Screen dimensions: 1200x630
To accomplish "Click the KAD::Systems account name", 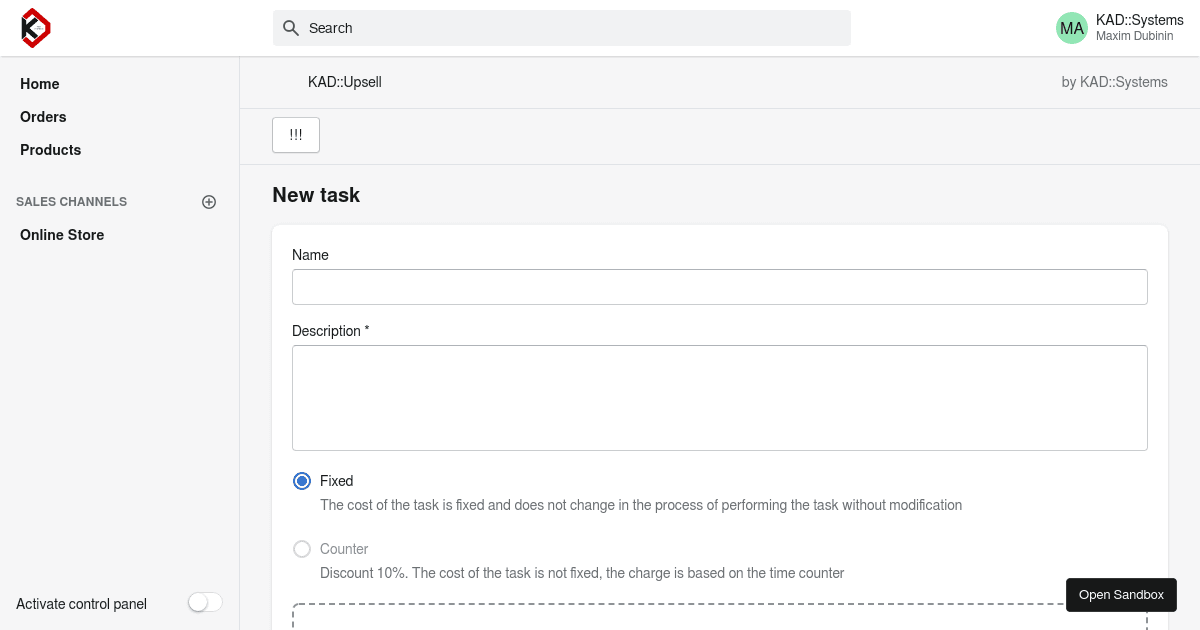I will pos(1137,19).
